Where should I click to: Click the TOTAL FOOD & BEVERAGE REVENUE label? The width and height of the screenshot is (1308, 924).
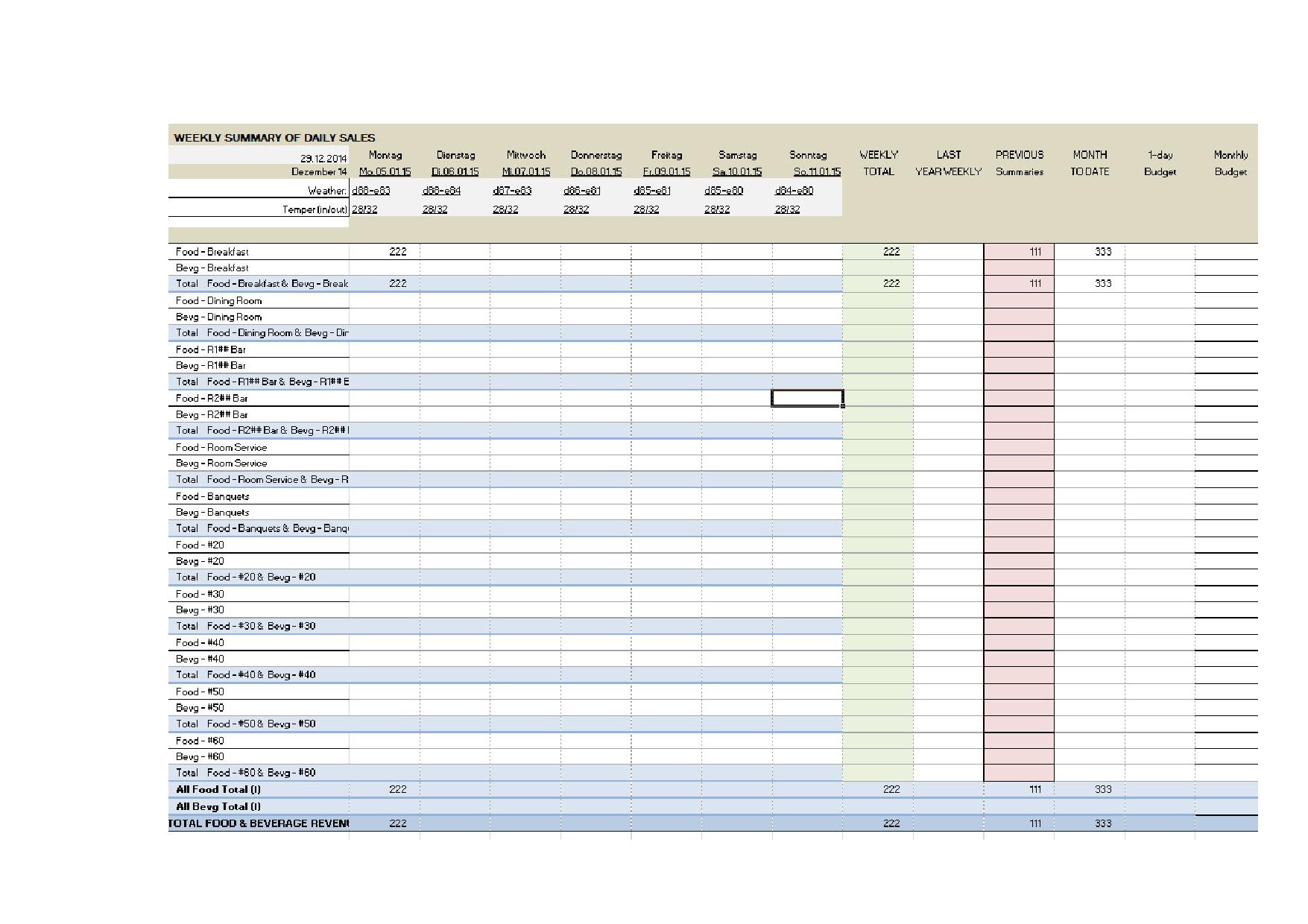[259, 823]
